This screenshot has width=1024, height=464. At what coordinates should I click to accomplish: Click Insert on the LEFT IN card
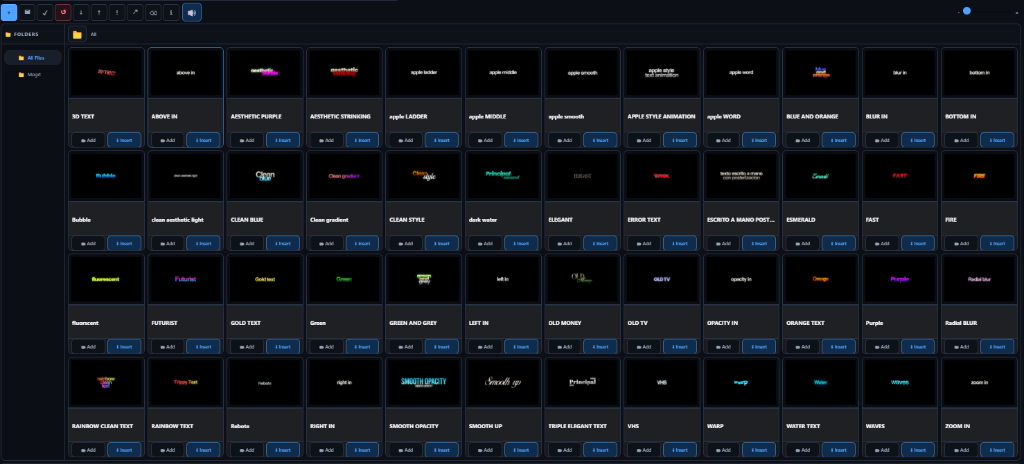tap(521, 346)
